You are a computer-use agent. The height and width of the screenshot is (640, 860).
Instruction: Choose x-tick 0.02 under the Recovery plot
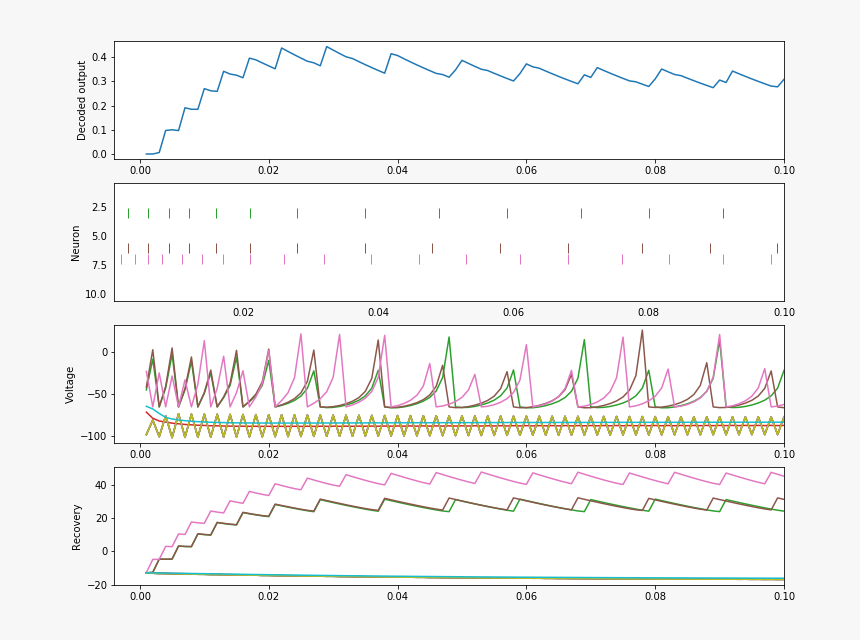pyautogui.click(x=269, y=597)
